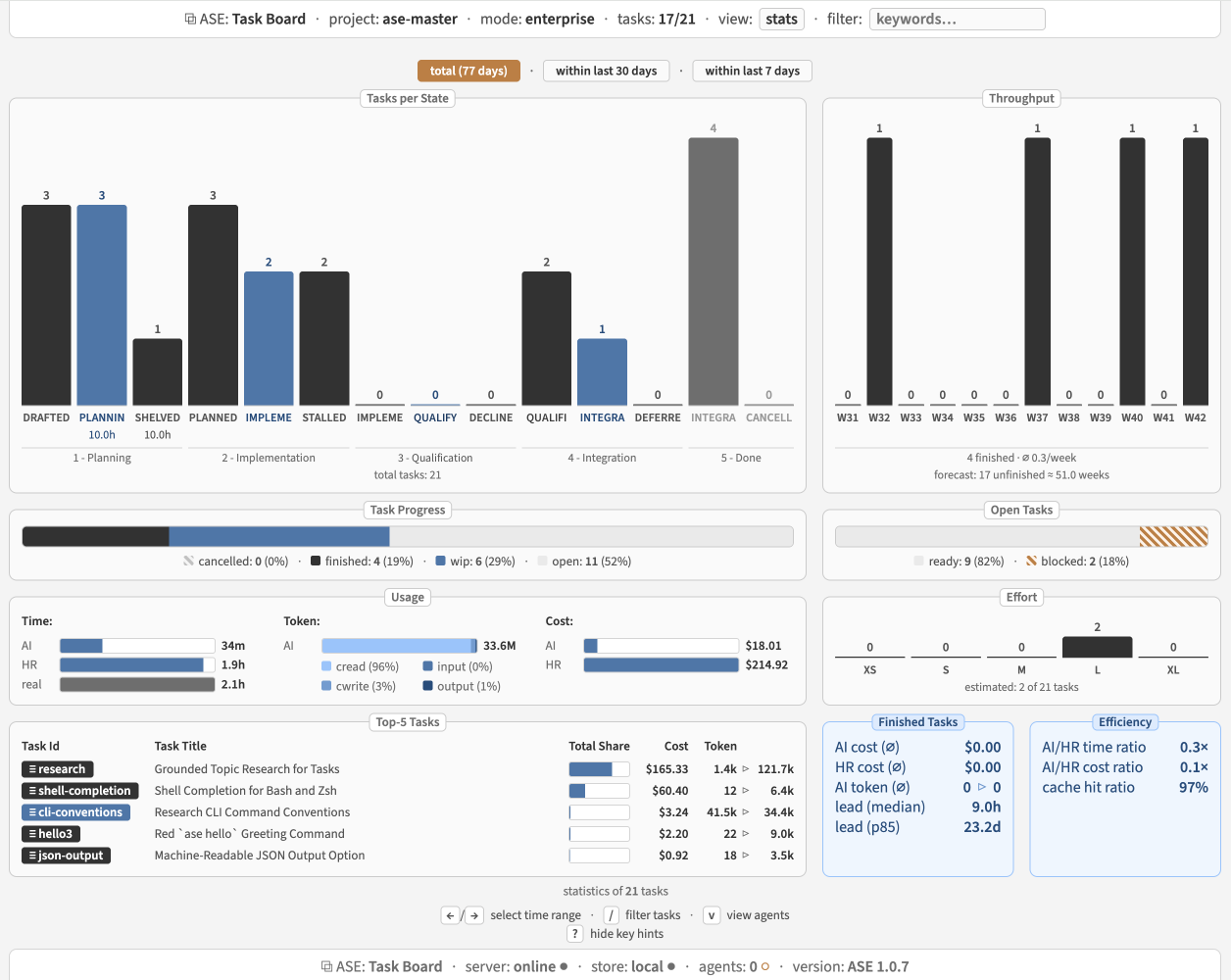
Task: Click the AI time usage bar
Action: (137, 646)
